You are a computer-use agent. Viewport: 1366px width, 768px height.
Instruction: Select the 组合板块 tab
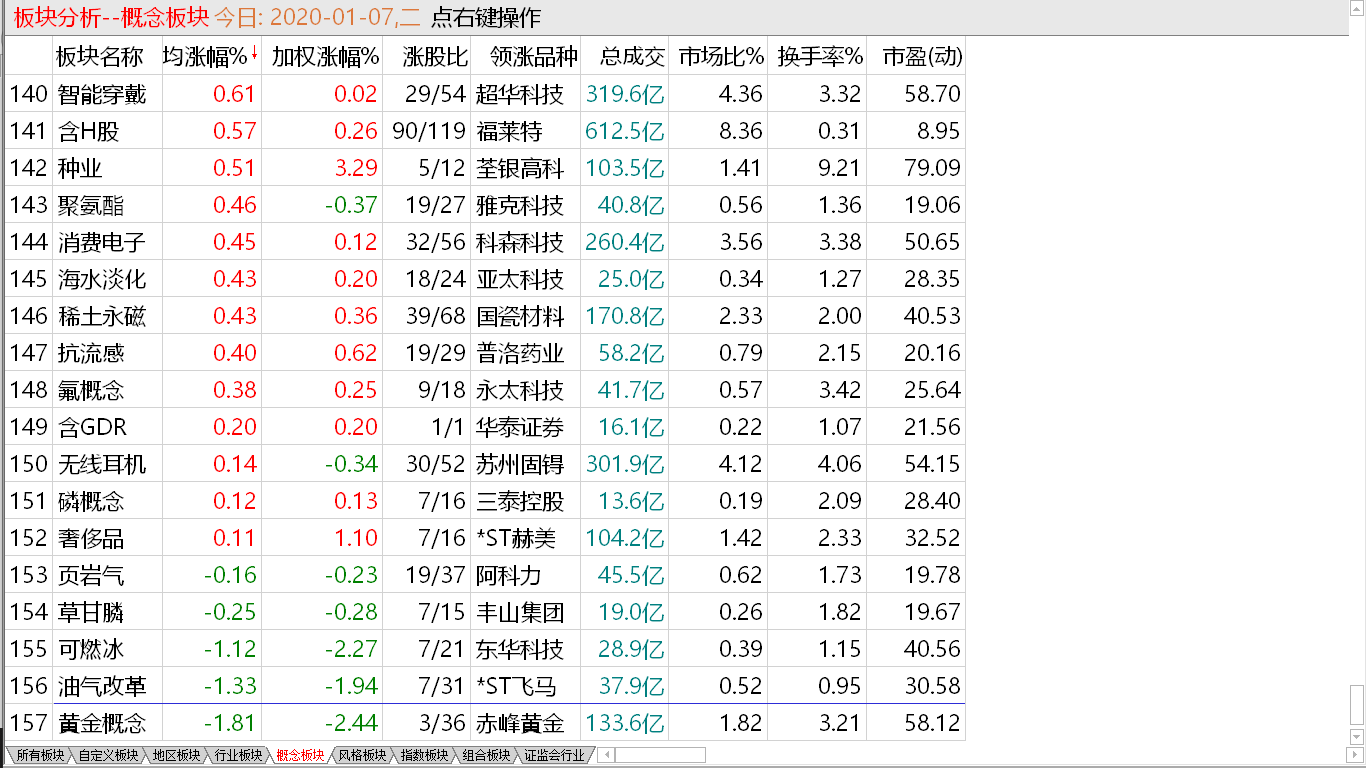coord(486,755)
